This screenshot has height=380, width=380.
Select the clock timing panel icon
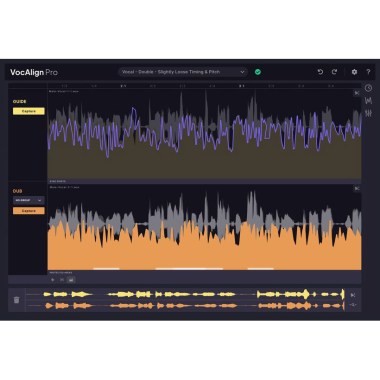coord(368,88)
